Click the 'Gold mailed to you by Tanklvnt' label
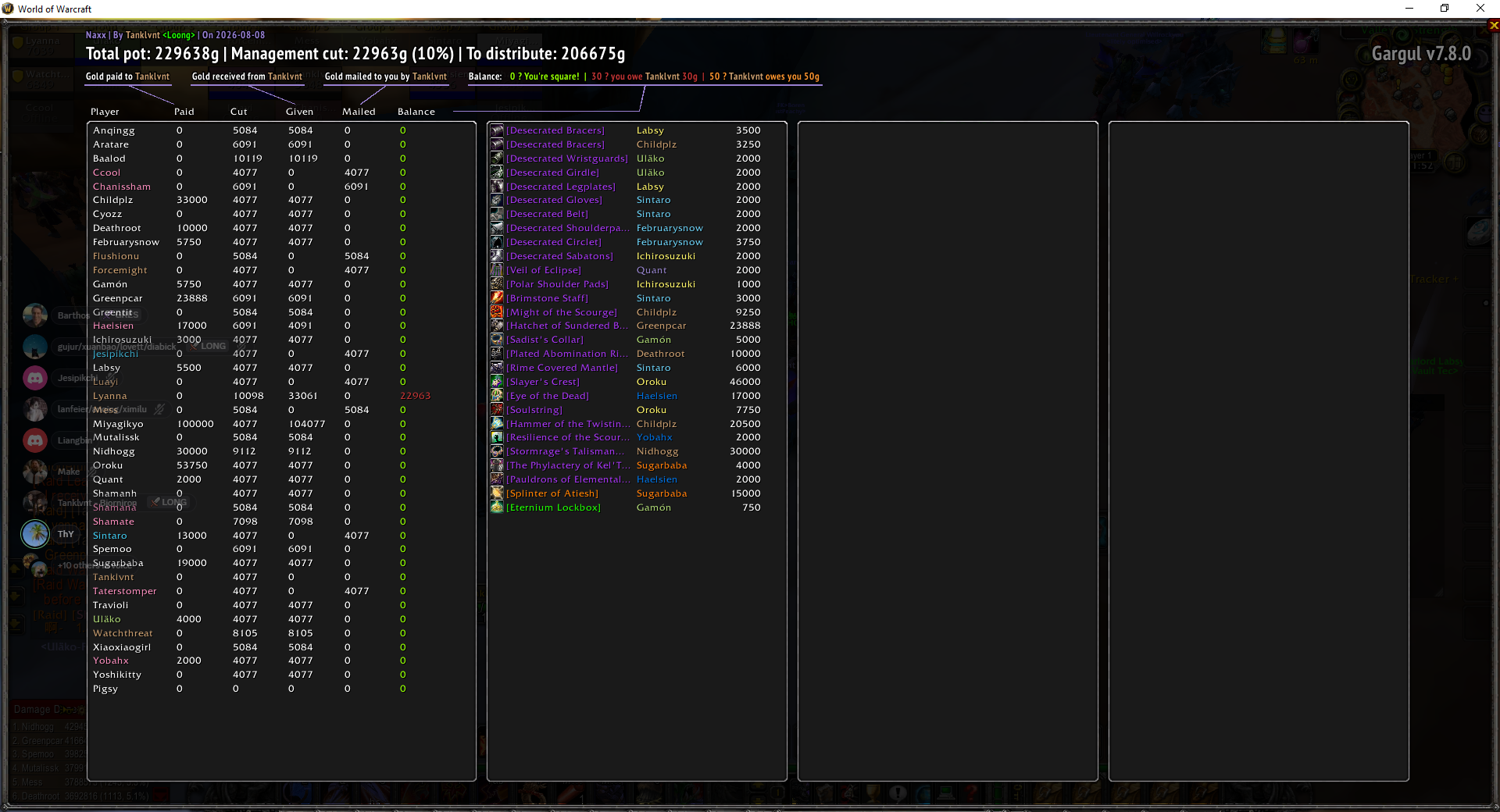This screenshot has height=812, width=1500. coord(386,77)
